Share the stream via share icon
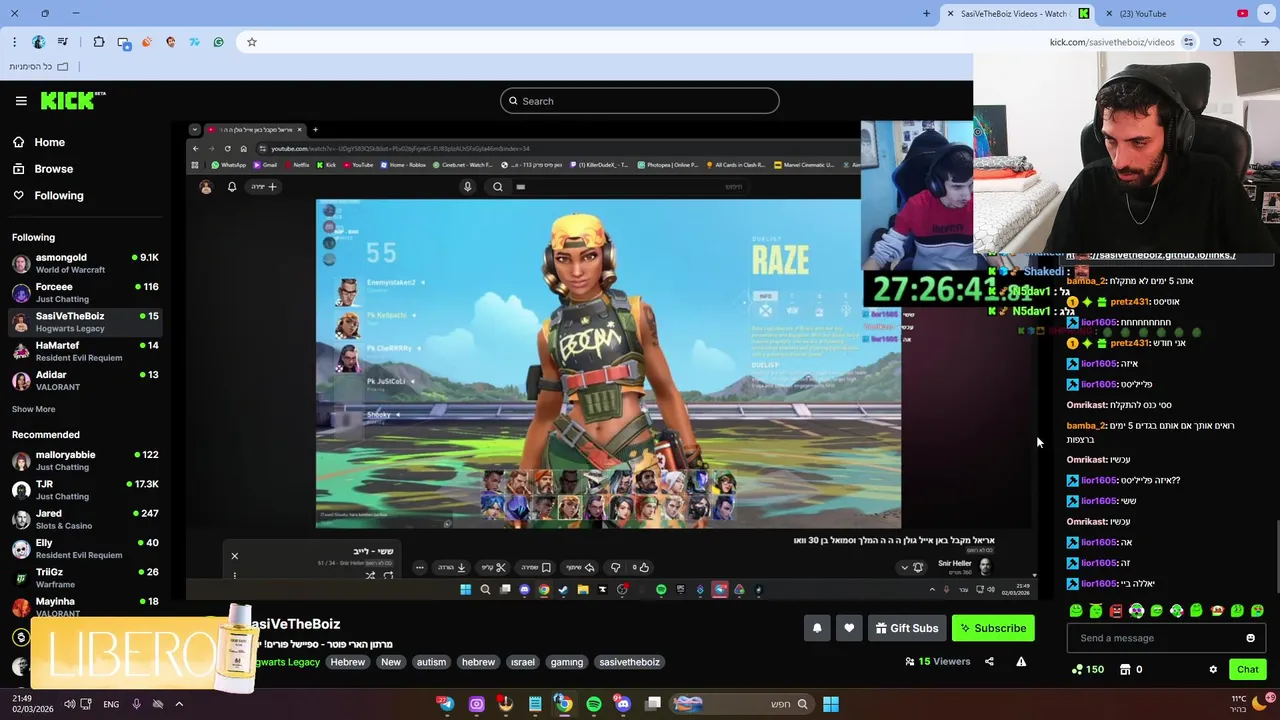The width and height of the screenshot is (1280, 720). 989,661
